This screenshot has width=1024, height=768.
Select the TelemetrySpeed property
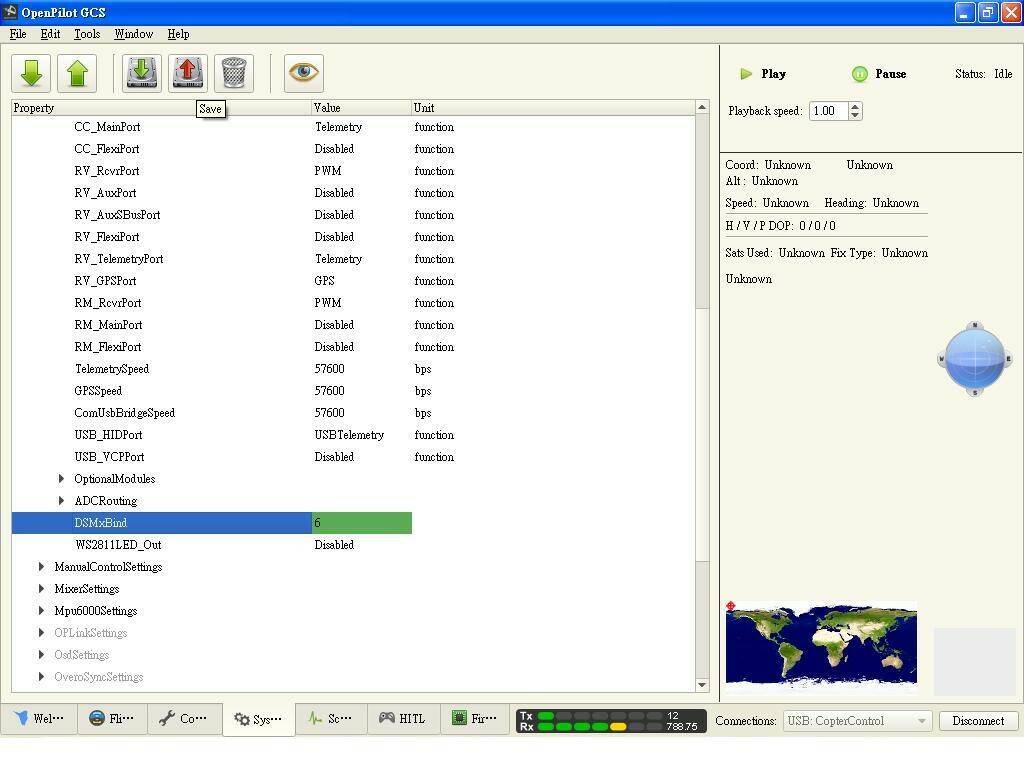(112, 369)
